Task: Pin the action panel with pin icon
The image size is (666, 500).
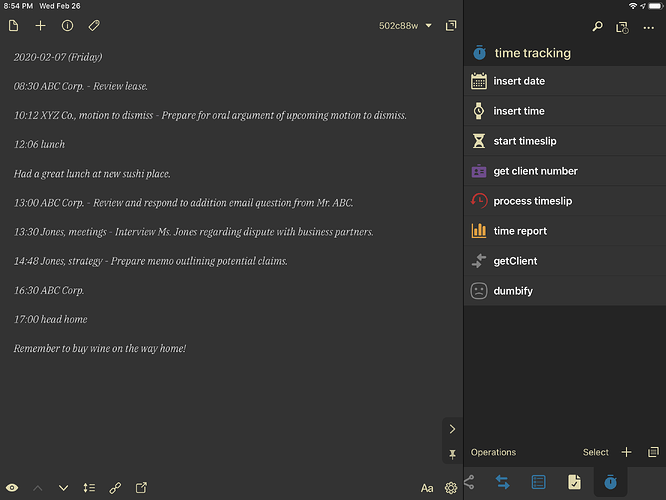Action: [452, 454]
